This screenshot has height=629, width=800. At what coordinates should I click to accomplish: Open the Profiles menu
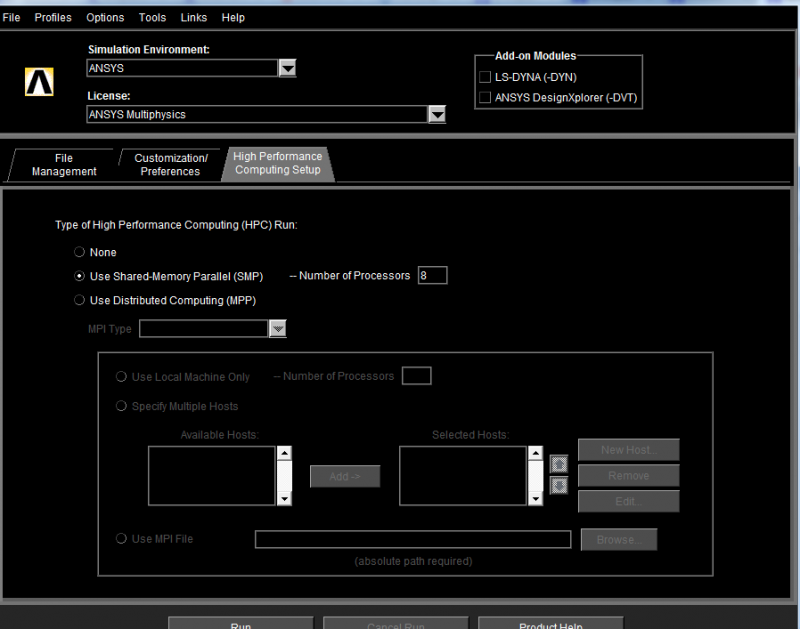[53, 17]
